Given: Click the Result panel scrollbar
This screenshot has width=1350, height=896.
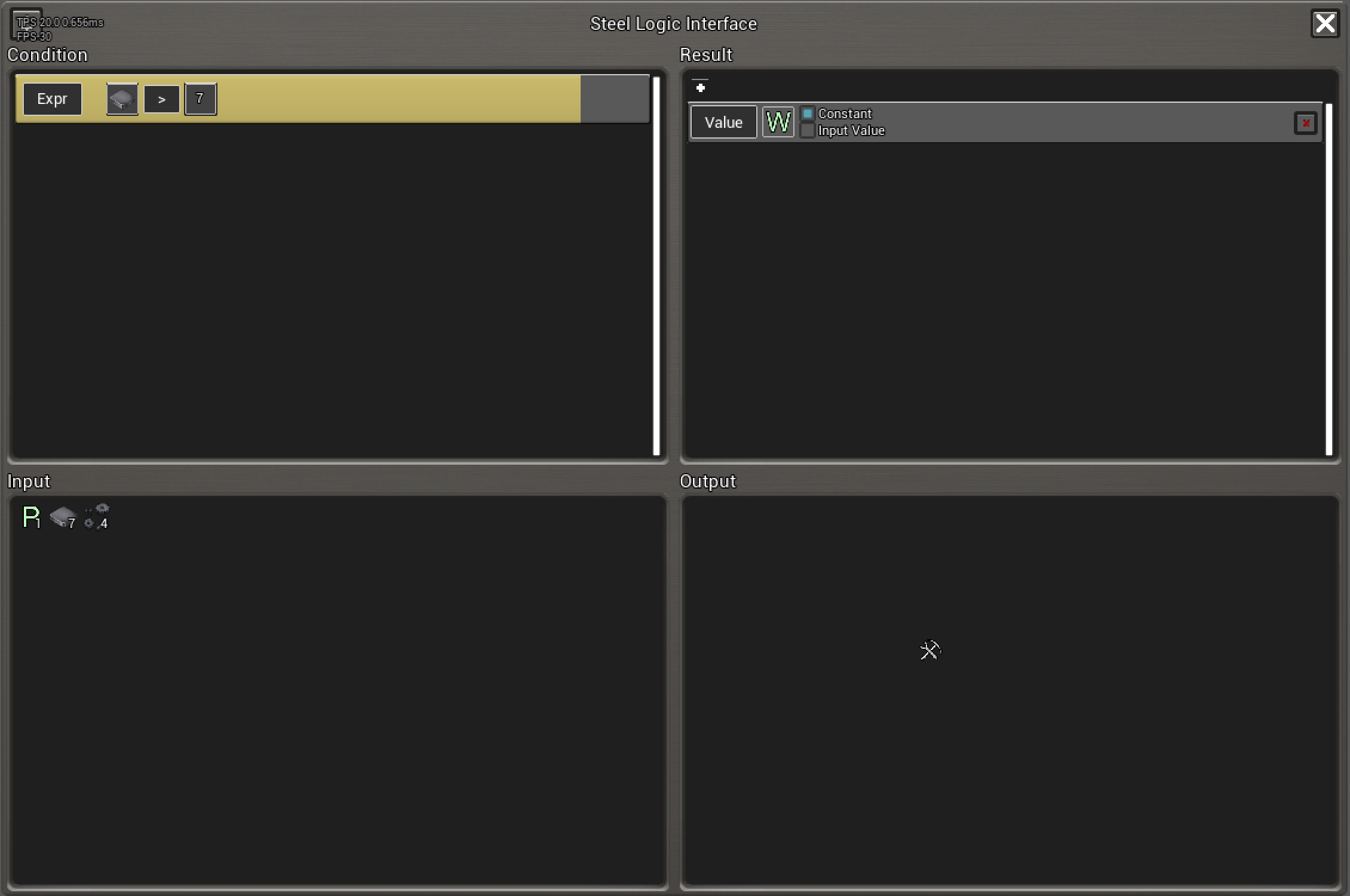Looking at the screenshot, I should point(1328,279).
